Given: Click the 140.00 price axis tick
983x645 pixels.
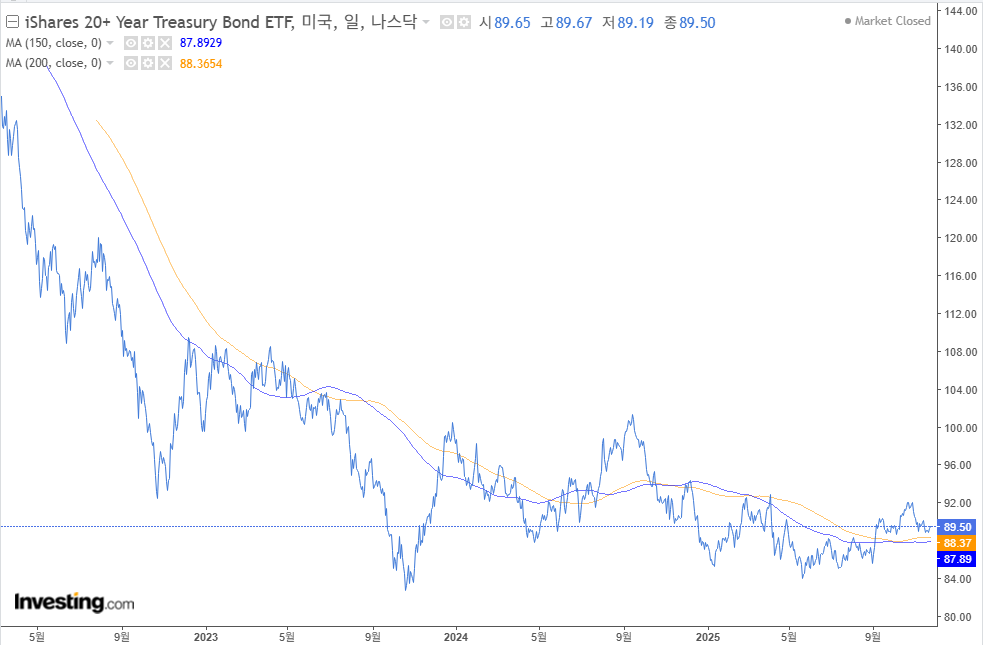Looking at the screenshot, I should 960,49.
